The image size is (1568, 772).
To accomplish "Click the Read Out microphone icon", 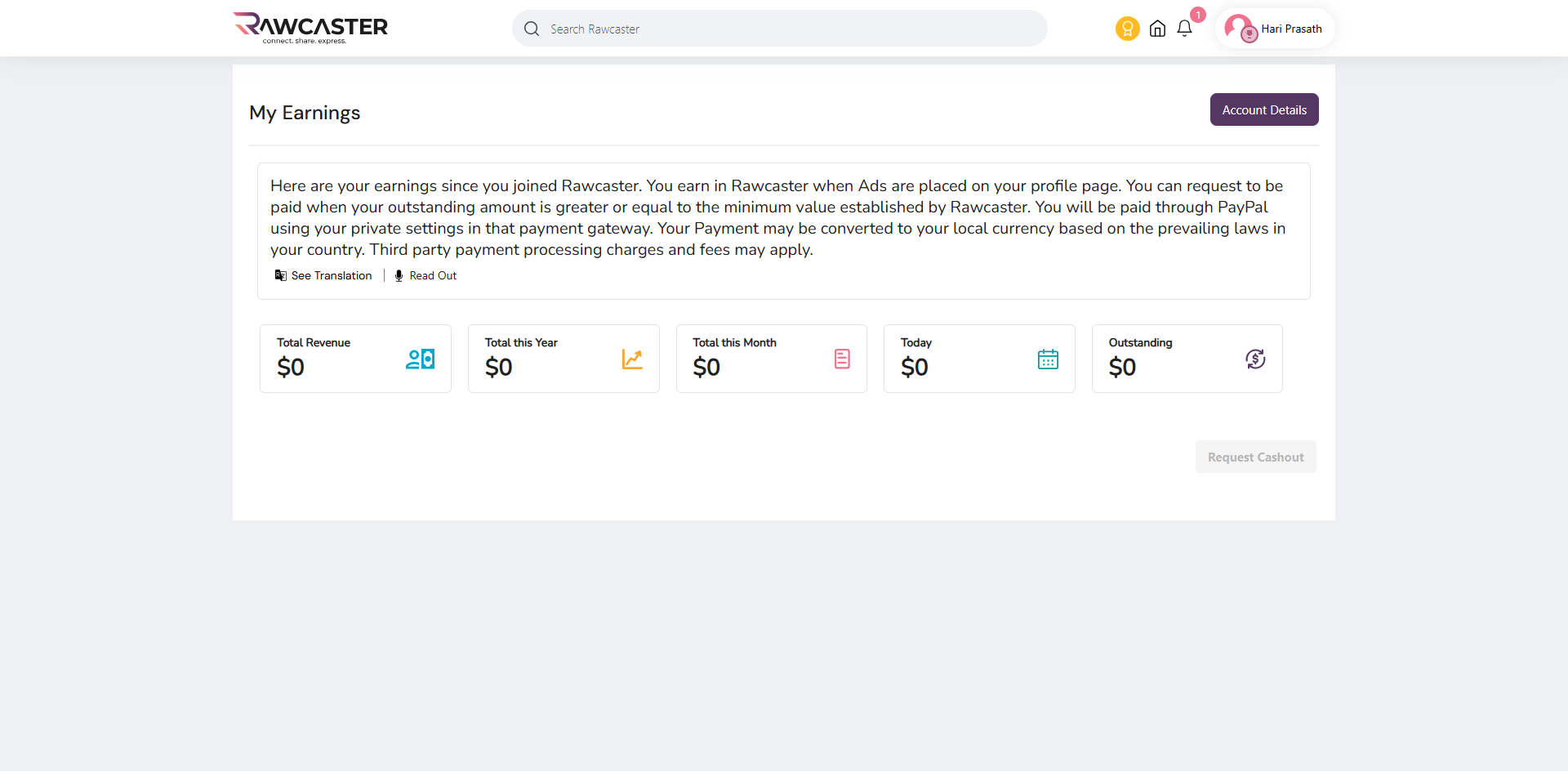I will pyautogui.click(x=399, y=276).
